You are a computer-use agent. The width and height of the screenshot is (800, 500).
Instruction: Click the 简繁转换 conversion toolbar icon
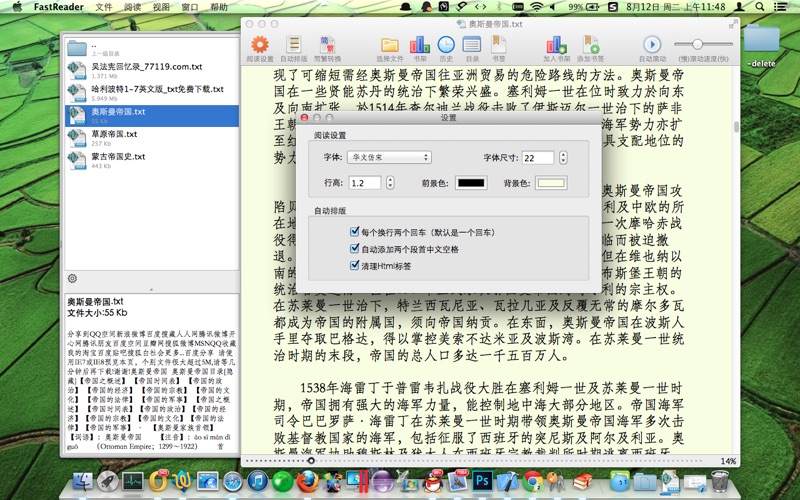(x=327, y=45)
